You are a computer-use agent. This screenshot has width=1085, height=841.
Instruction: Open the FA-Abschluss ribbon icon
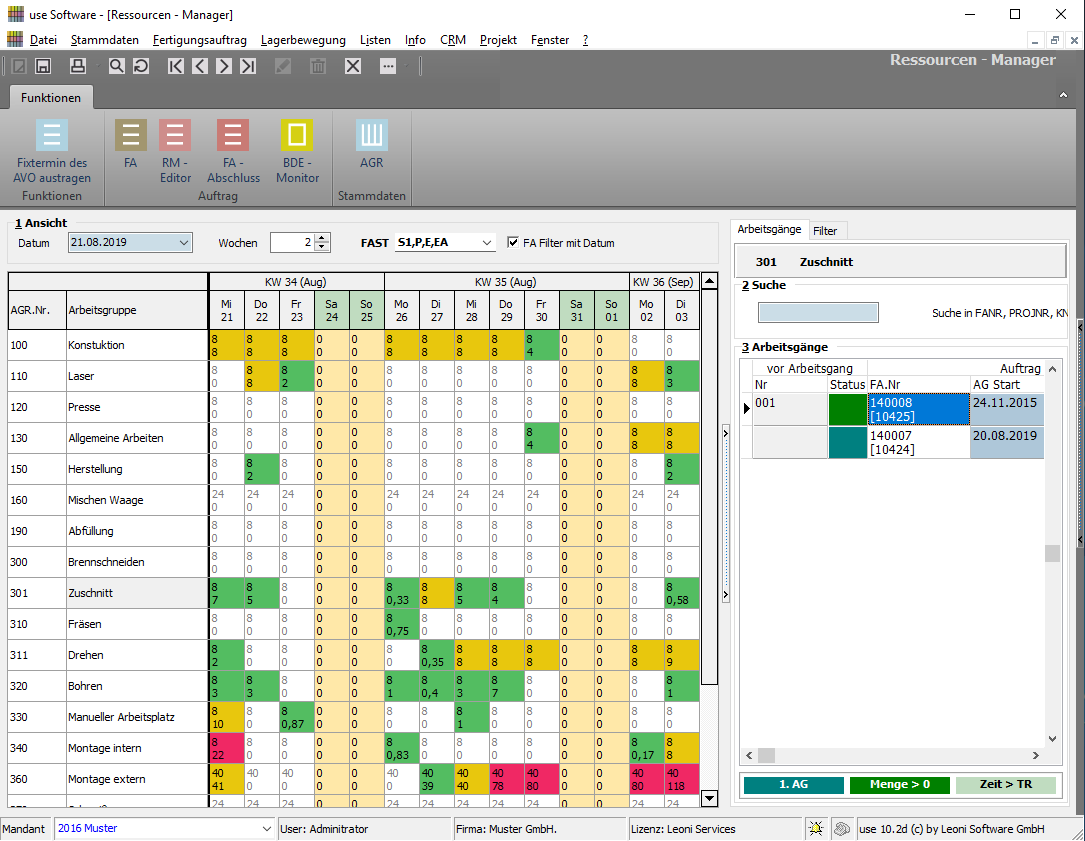[x=233, y=135]
